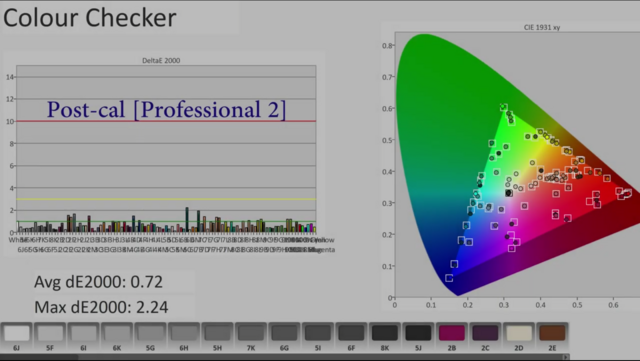
Task: Click the DeltaE 2000 chart title
Action: point(161,60)
